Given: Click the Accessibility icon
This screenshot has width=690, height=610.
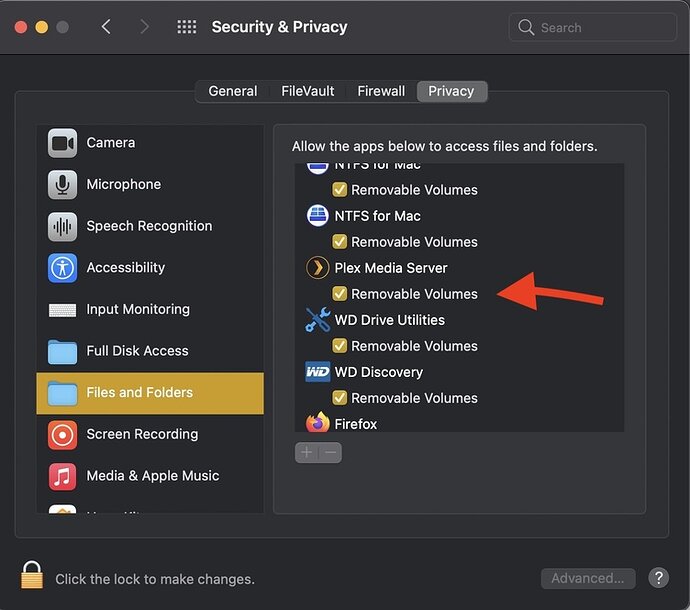Looking at the screenshot, I should pyautogui.click(x=62, y=268).
